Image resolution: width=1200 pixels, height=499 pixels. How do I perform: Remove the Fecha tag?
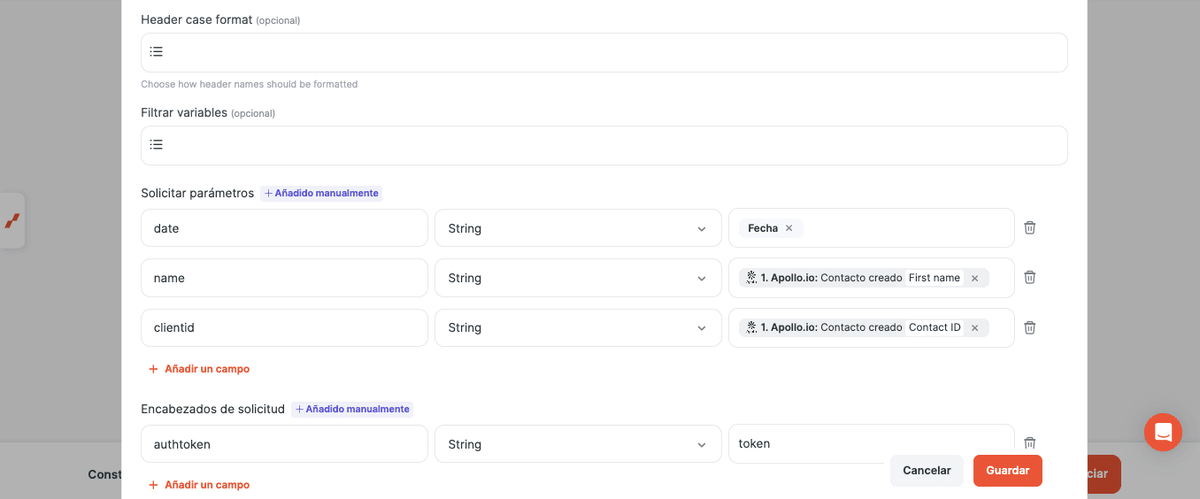[789, 228]
